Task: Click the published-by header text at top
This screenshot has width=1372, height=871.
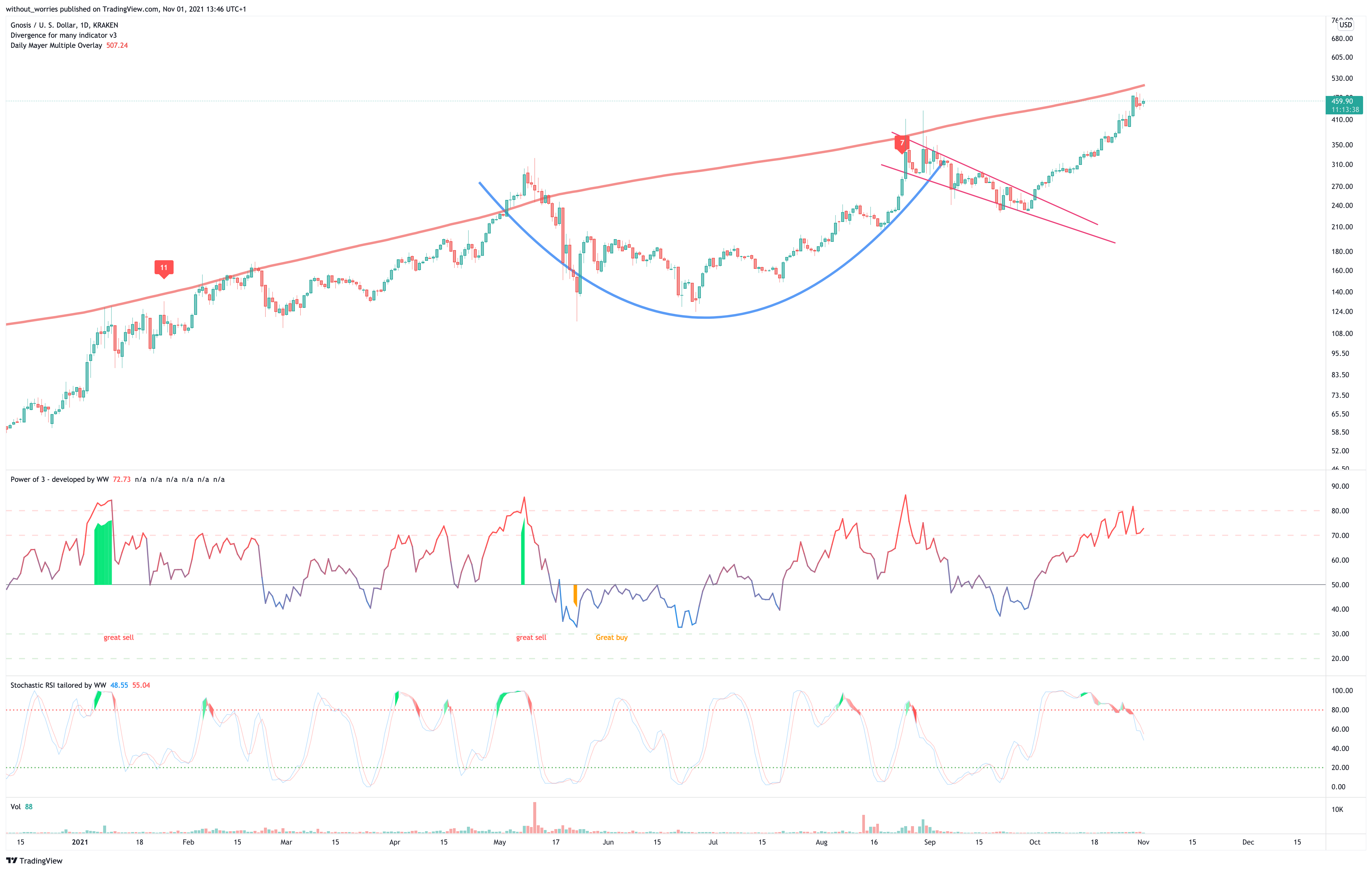Action: pyautogui.click(x=126, y=9)
